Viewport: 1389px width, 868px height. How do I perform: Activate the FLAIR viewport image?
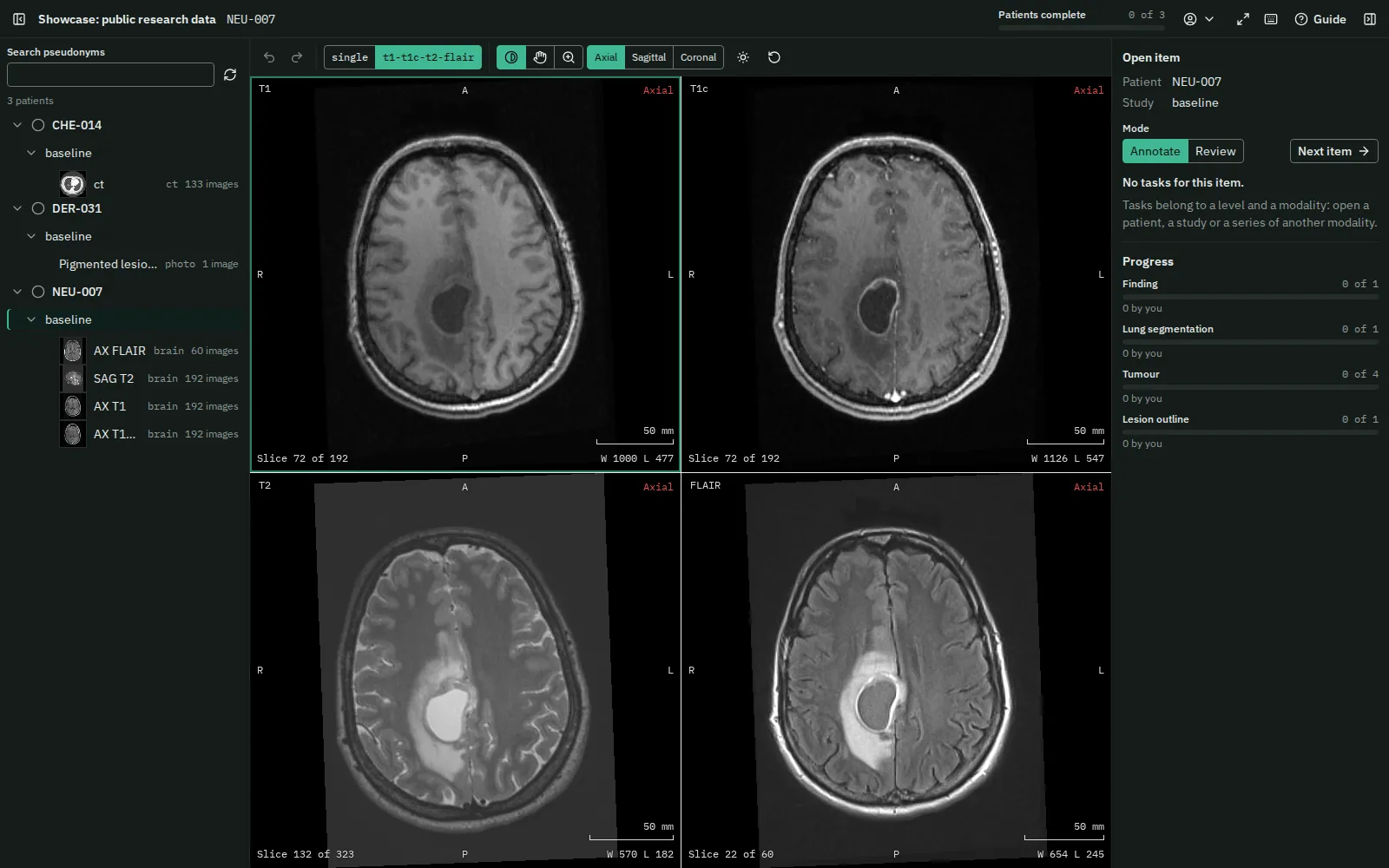(897, 670)
